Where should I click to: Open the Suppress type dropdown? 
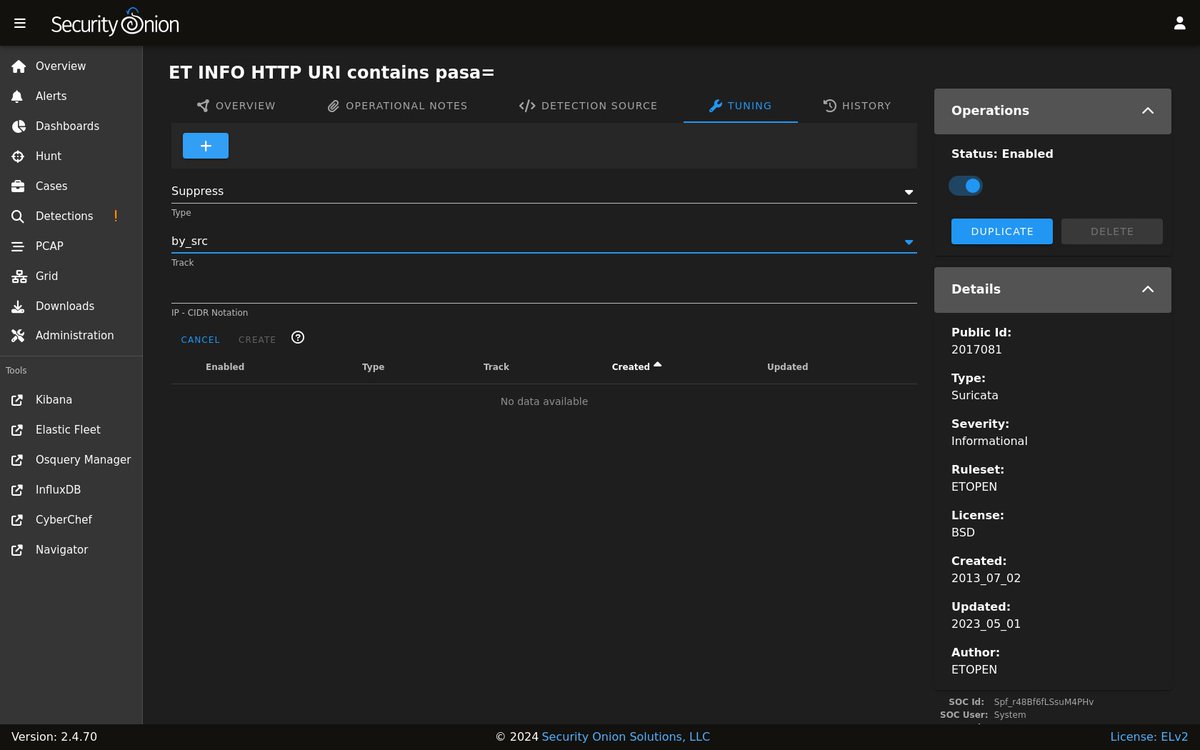544,191
